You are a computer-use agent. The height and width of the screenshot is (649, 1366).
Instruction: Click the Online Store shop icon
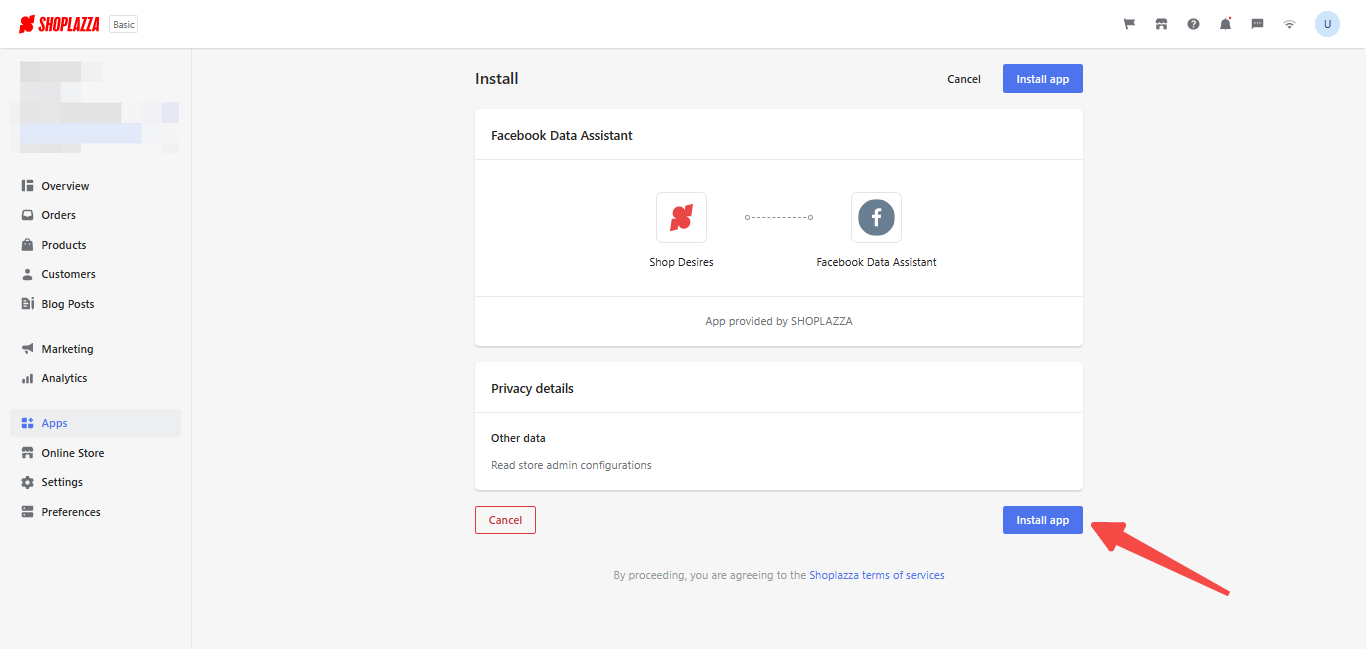pos(28,453)
